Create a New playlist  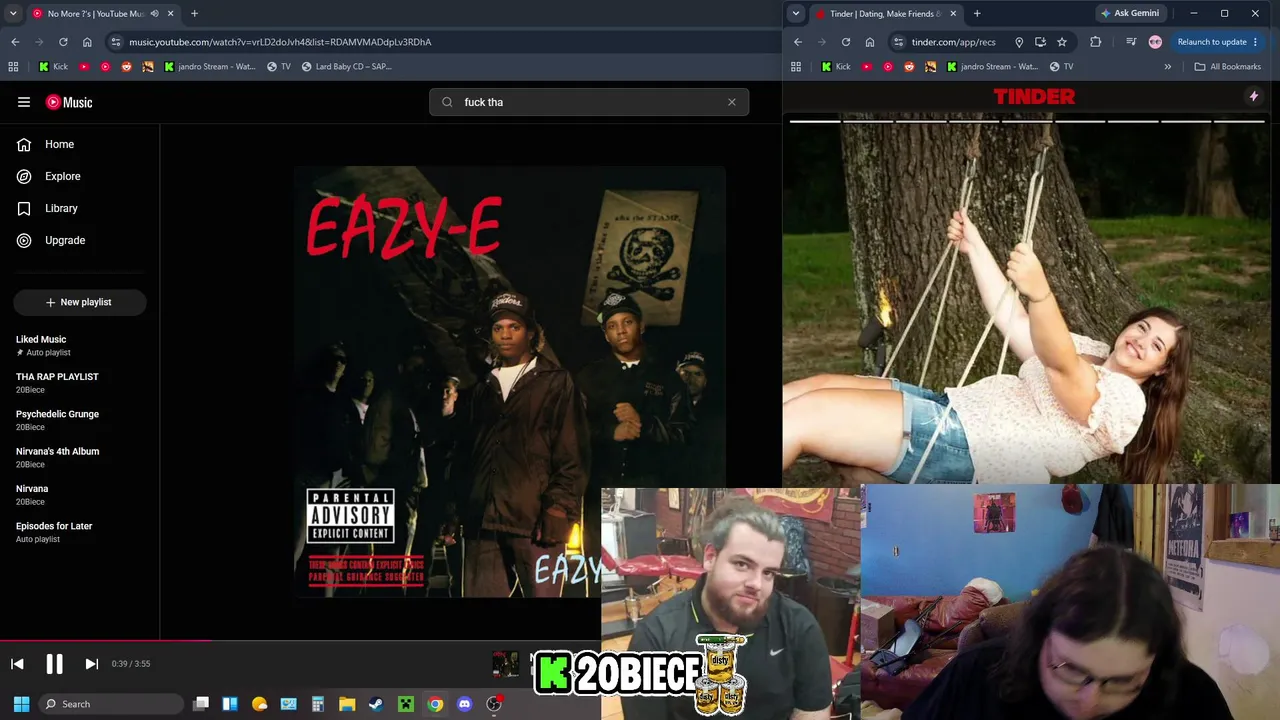click(x=80, y=302)
